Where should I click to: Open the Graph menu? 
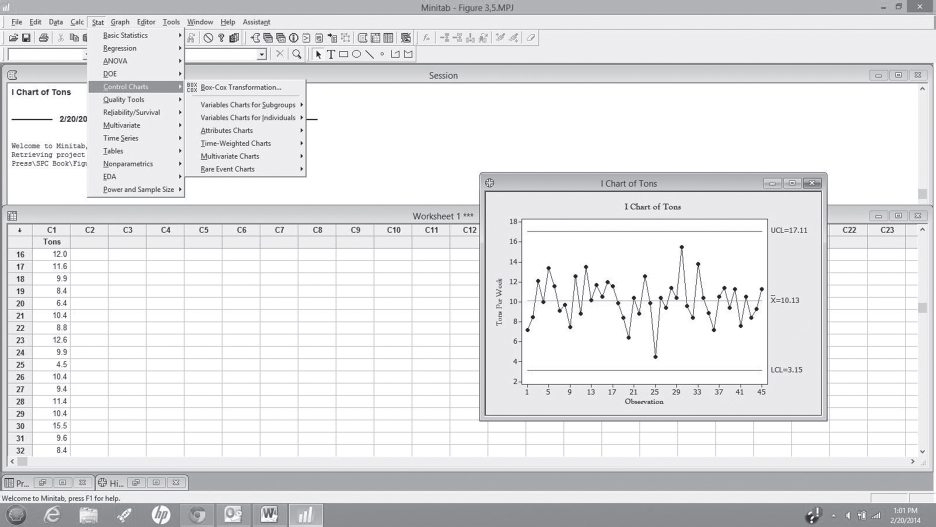[120, 22]
